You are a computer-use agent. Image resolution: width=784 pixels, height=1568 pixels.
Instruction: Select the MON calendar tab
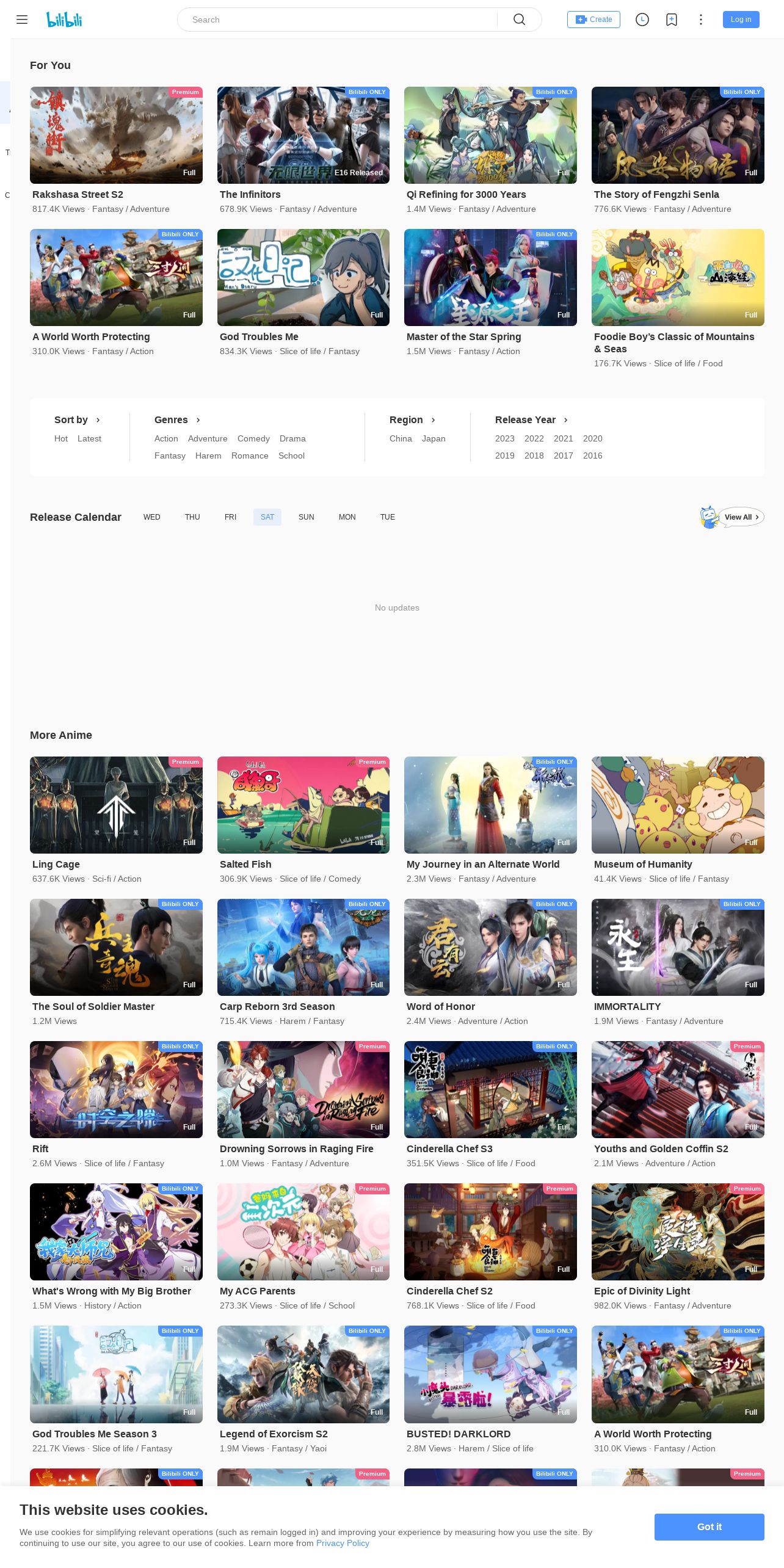[347, 517]
